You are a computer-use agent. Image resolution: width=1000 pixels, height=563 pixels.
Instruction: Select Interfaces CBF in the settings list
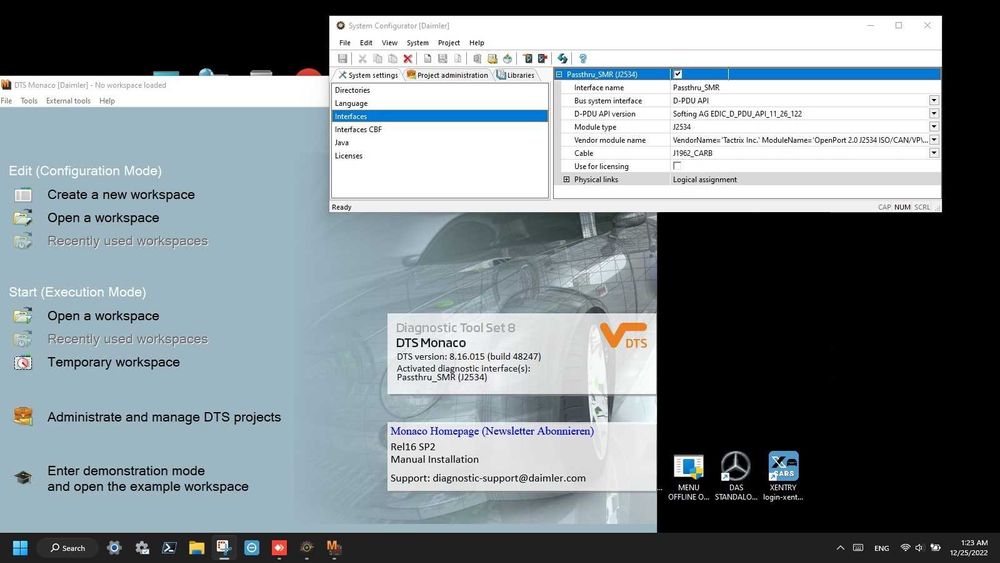pyautogui.click(x=439, y=129)
